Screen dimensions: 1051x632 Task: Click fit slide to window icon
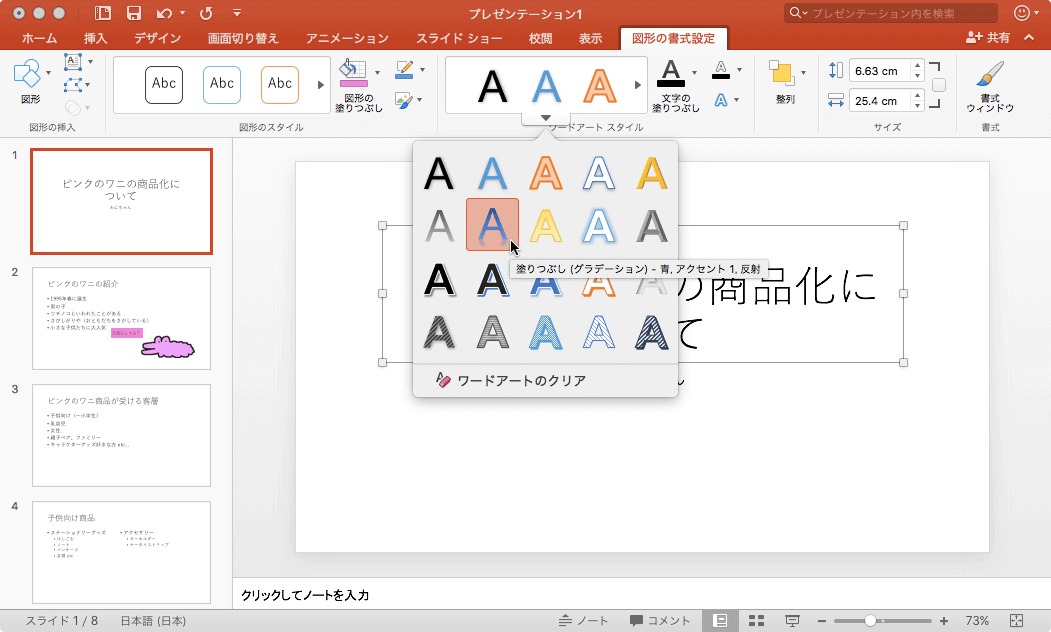(x=1017, y=620)
